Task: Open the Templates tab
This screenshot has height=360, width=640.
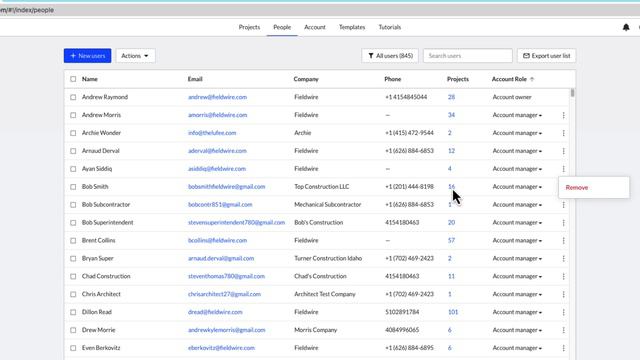Action: pyautogui.click(x=352, y=27)
